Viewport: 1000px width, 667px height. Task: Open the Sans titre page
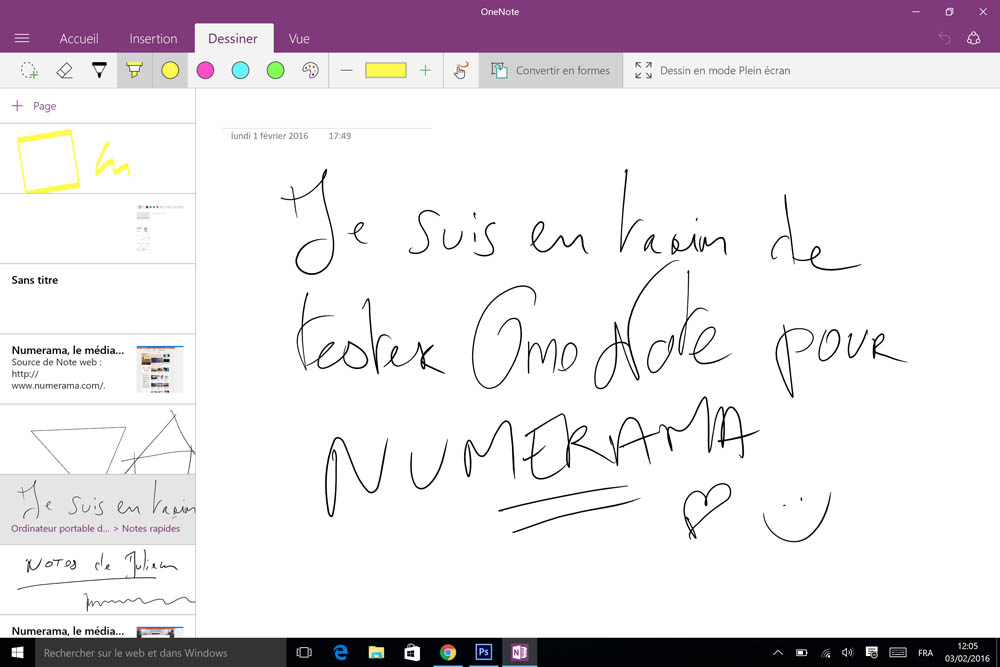pos(98,298)
